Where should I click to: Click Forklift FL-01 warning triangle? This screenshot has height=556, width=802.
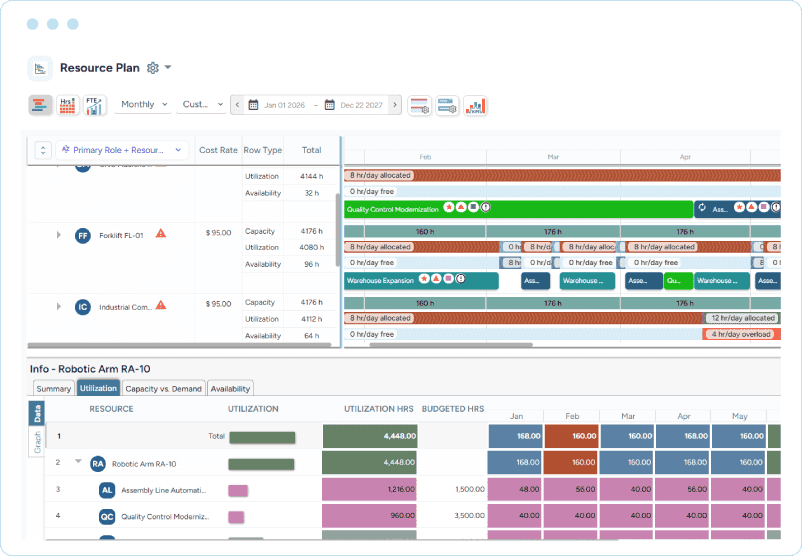[161, 234]
